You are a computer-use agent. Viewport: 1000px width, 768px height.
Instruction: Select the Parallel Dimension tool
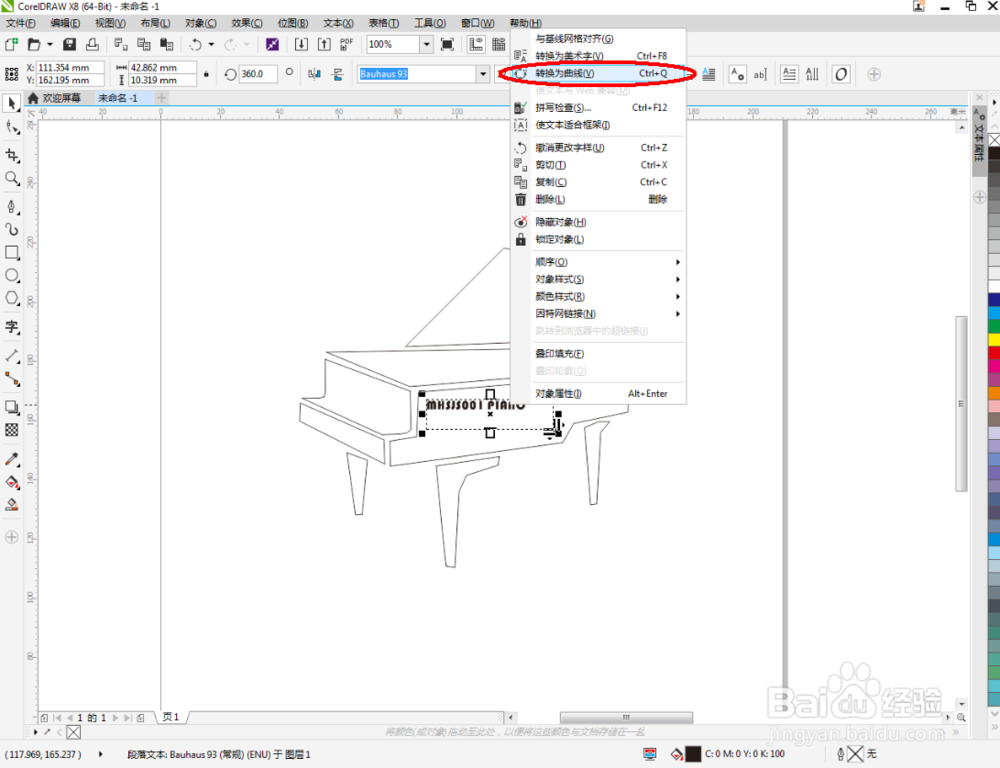point(11,356)
